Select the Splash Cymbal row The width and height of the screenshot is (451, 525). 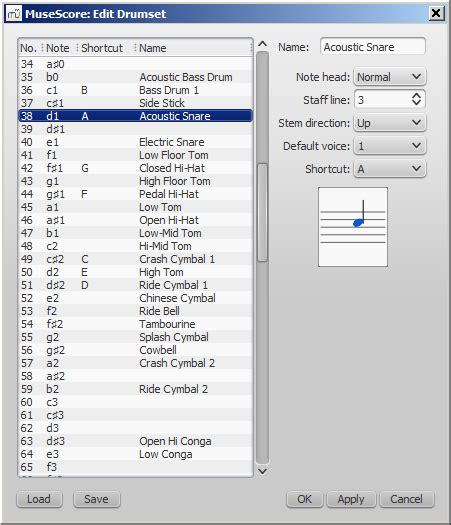click(x=136, y=337)
